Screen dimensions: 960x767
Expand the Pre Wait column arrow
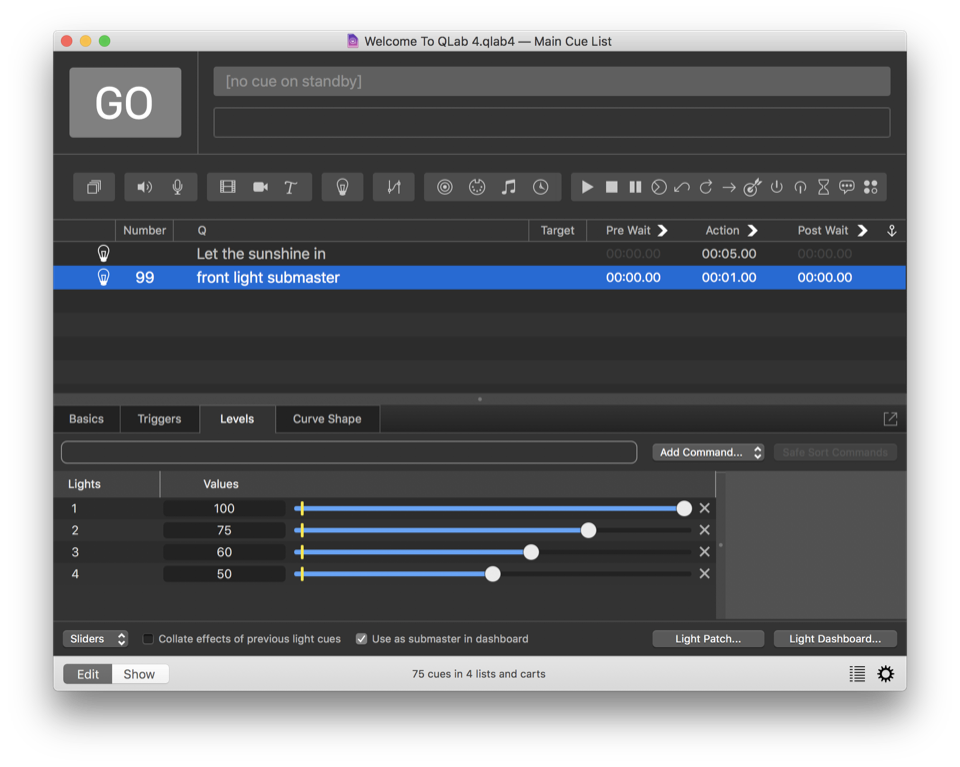tap(662, 231)
